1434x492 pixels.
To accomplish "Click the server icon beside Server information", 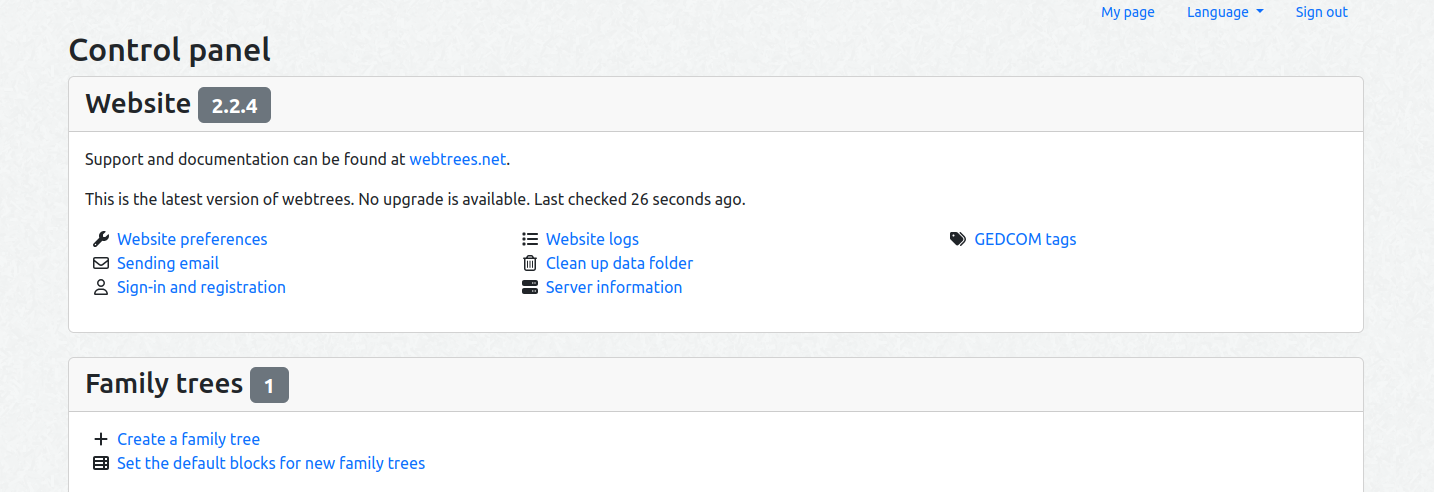I will [530, 287].
